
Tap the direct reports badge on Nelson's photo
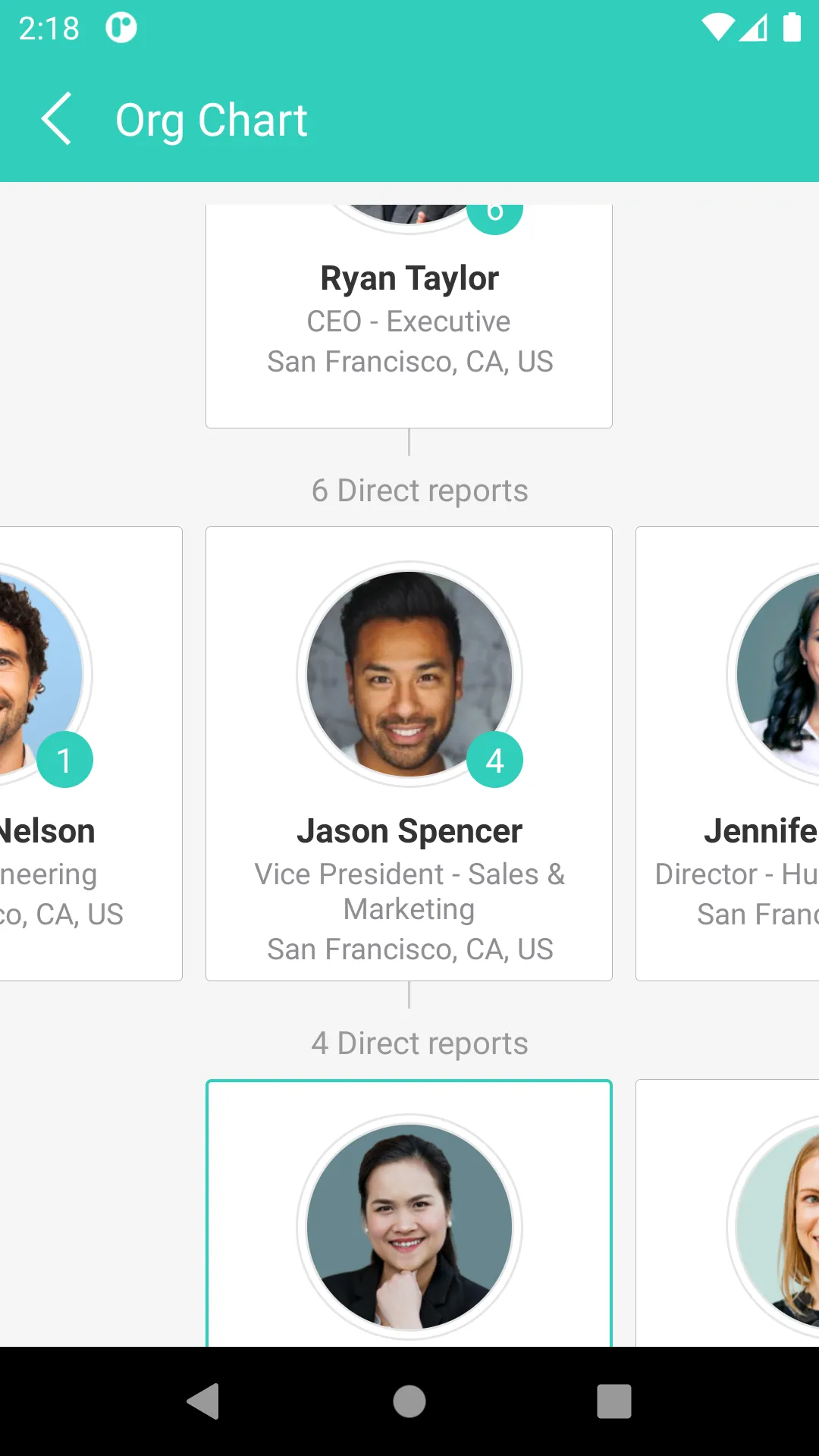click(x=64, y=760)
